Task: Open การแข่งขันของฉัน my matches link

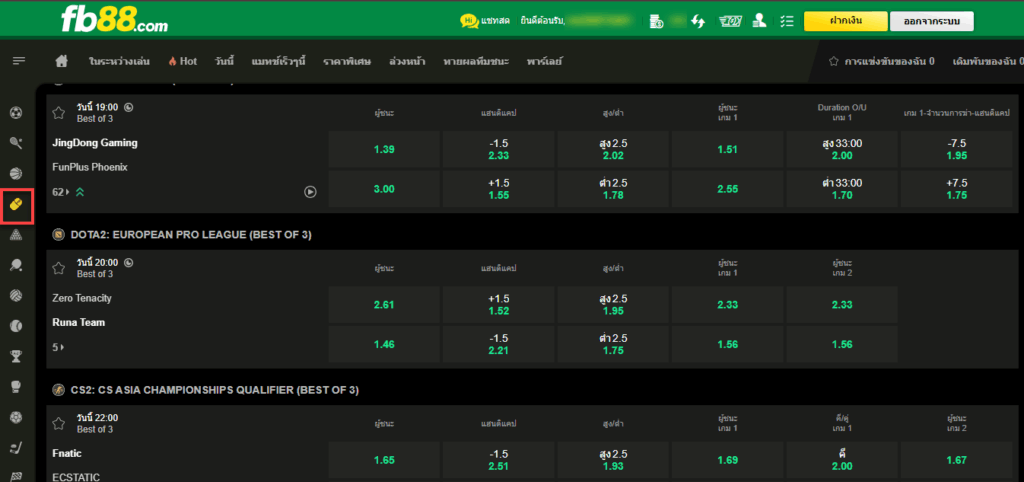Action: [882, 61]
